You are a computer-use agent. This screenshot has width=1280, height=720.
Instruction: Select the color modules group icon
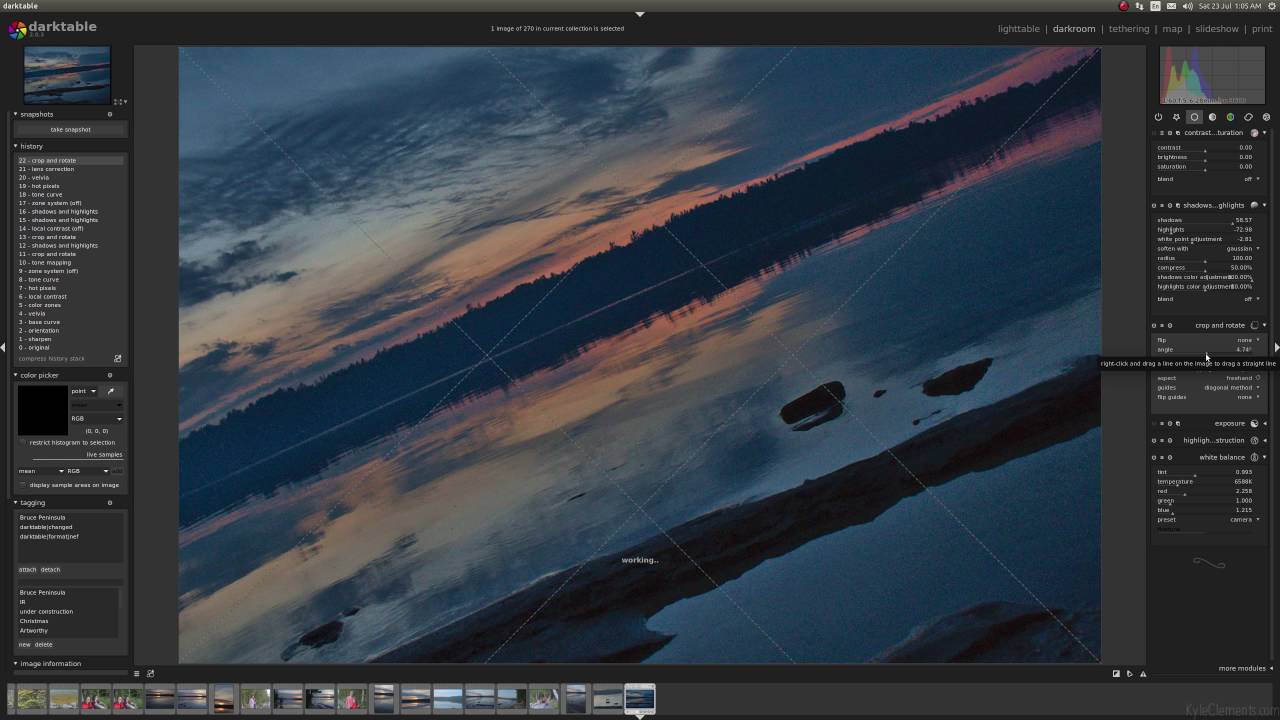(1230, 117)
